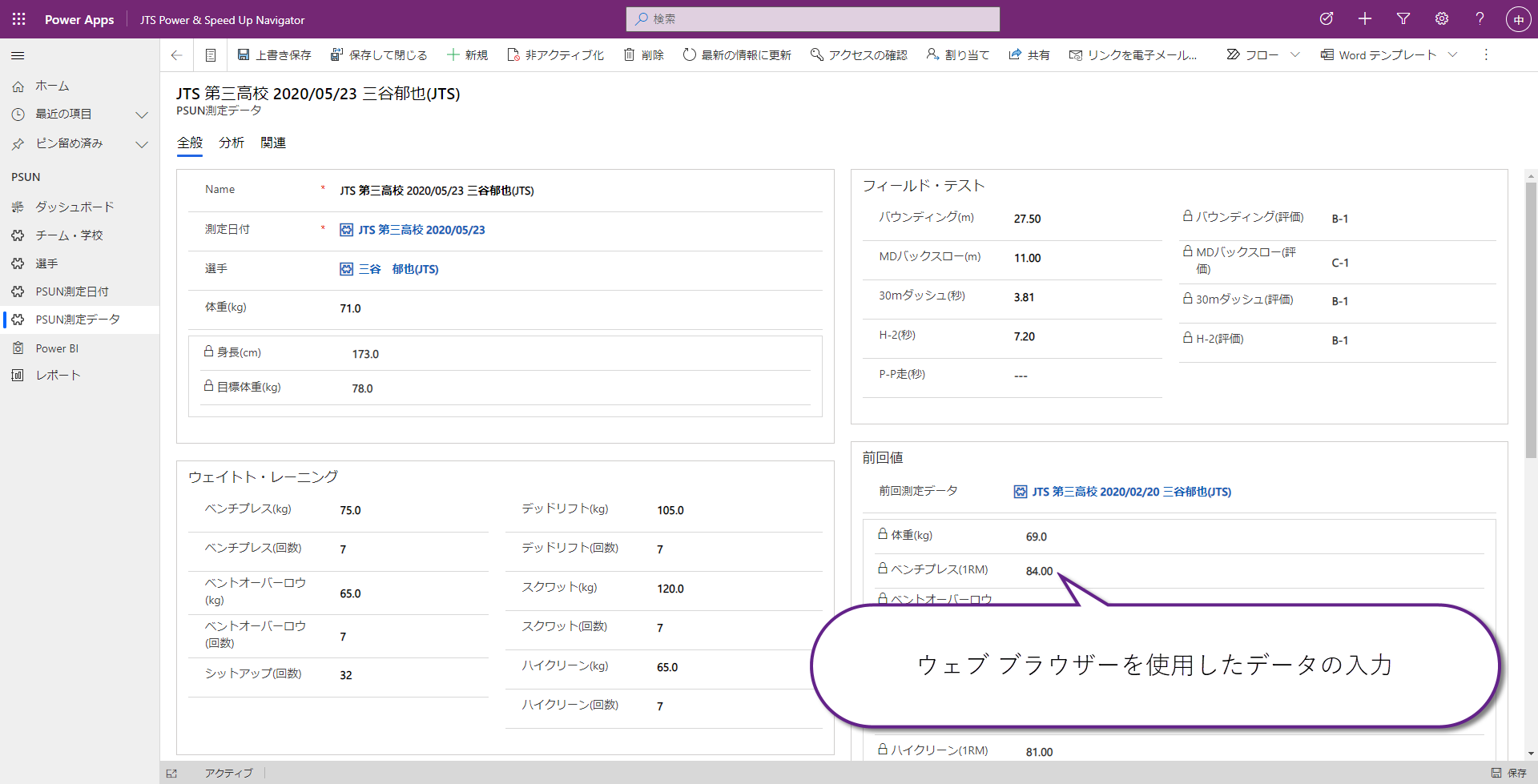The width and height of the screenshot is (1538, 784).
Task: Click inside the 検索 search box
Action: coord(812,19)
